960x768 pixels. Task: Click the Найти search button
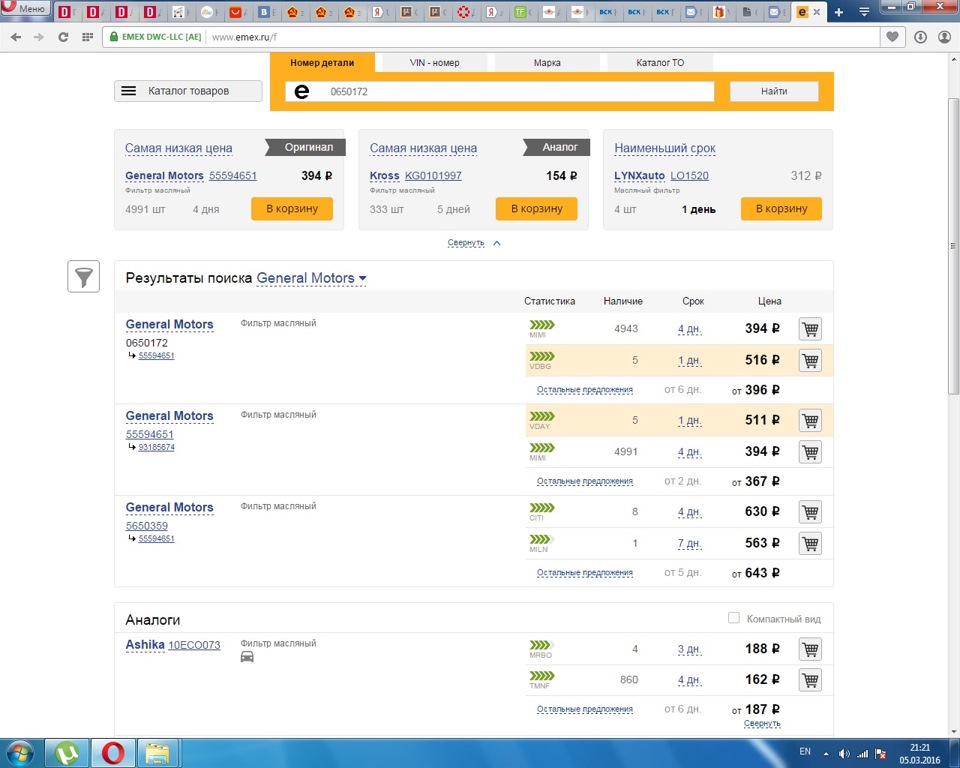pos(774,91)
